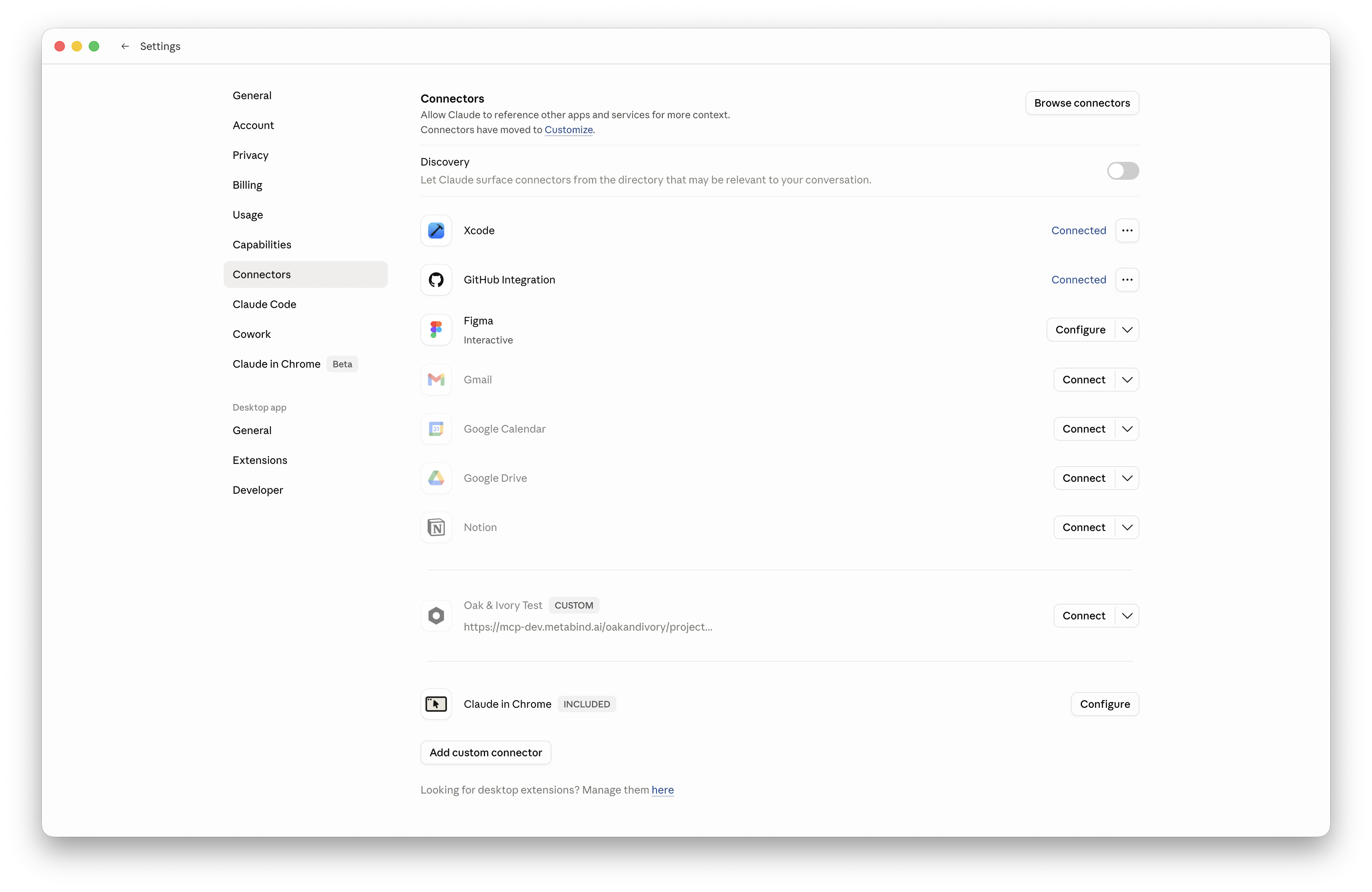Expand the Gmail Connect dropdown arrow
Viewport: 1372px width, 892px height.
tap(1127, 379)
